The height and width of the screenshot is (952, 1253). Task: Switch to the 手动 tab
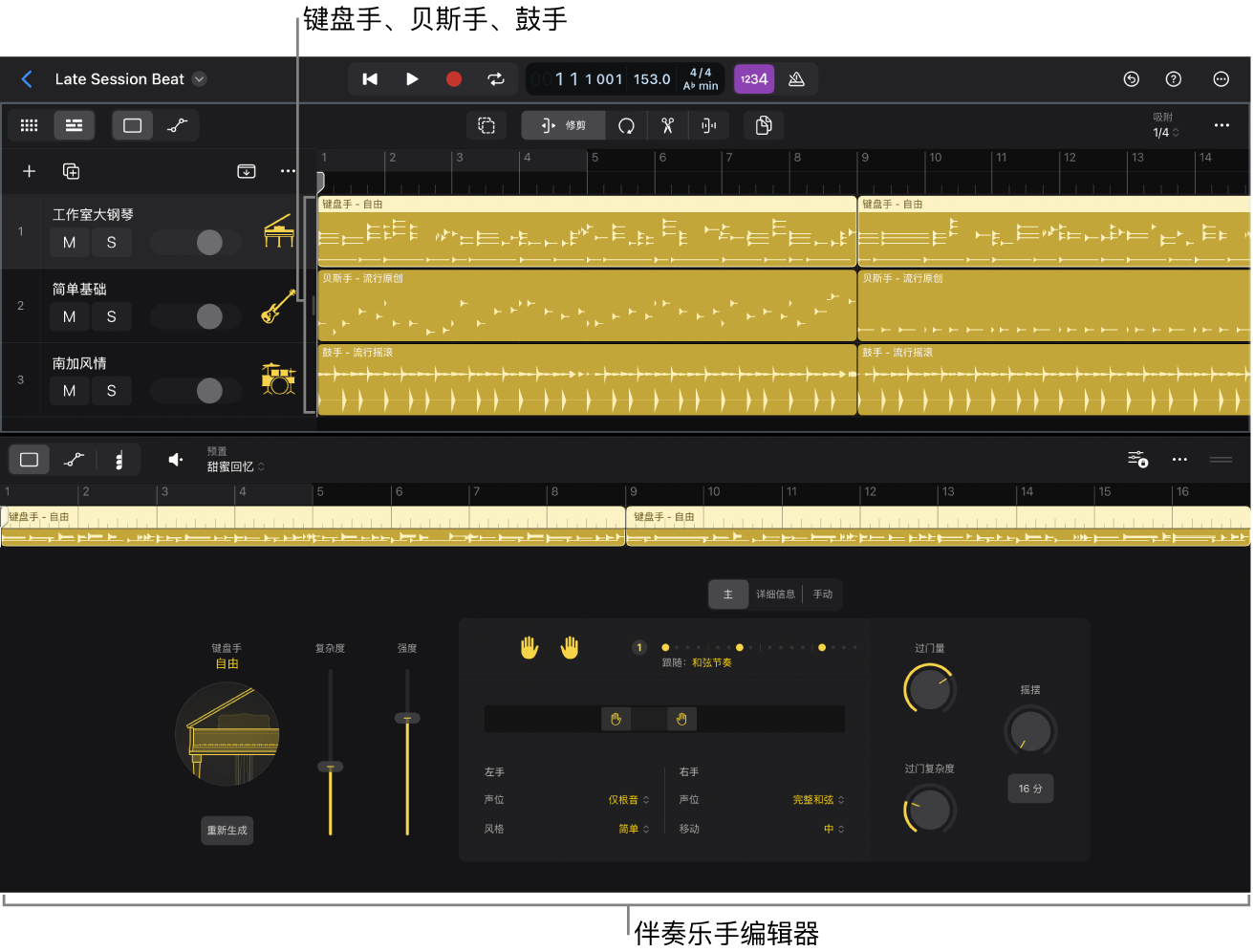click(x=822, y=595)
